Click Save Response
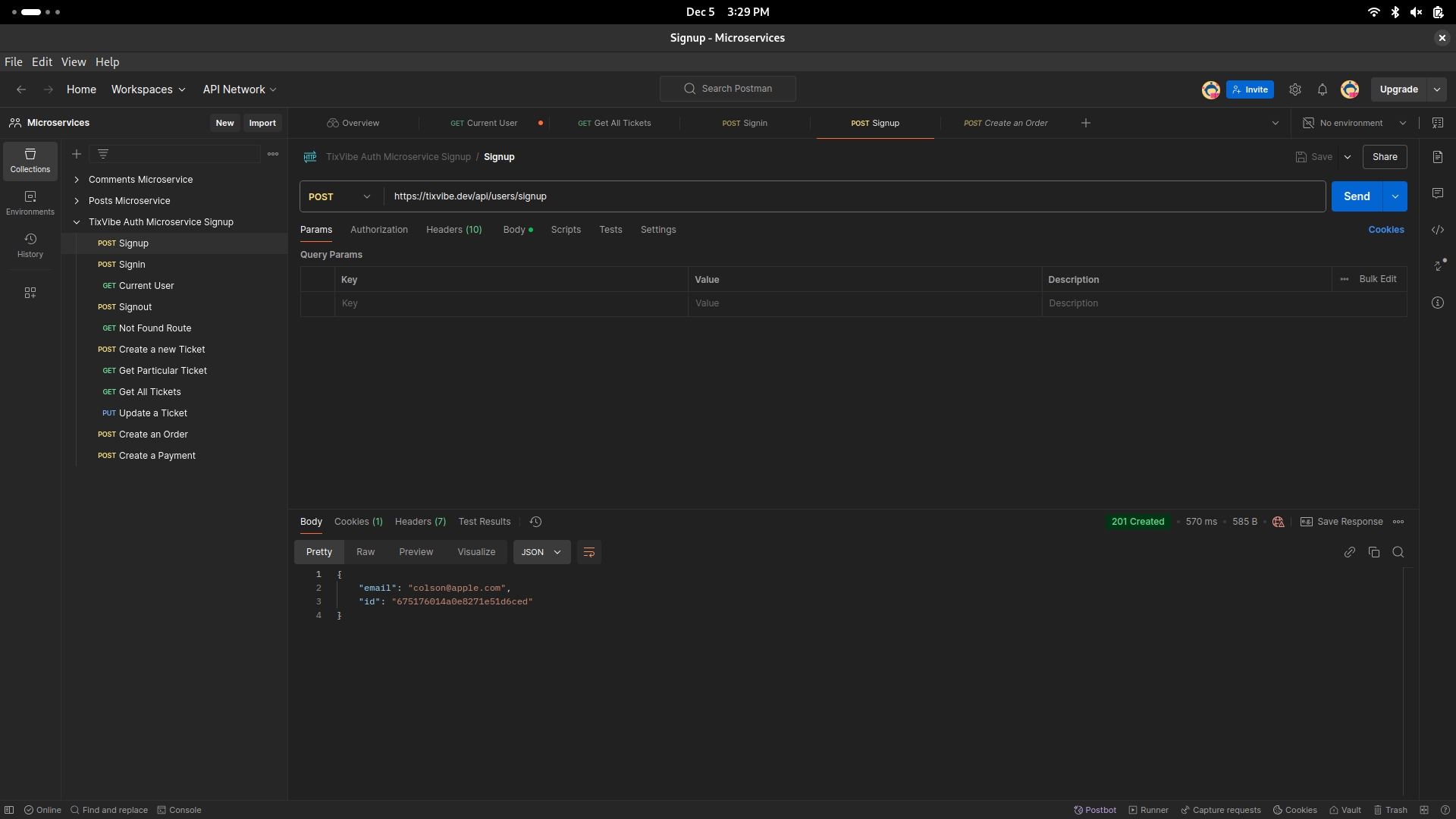The height and width of the screenshot is (819, 1456). click(x=1341, y=522)
